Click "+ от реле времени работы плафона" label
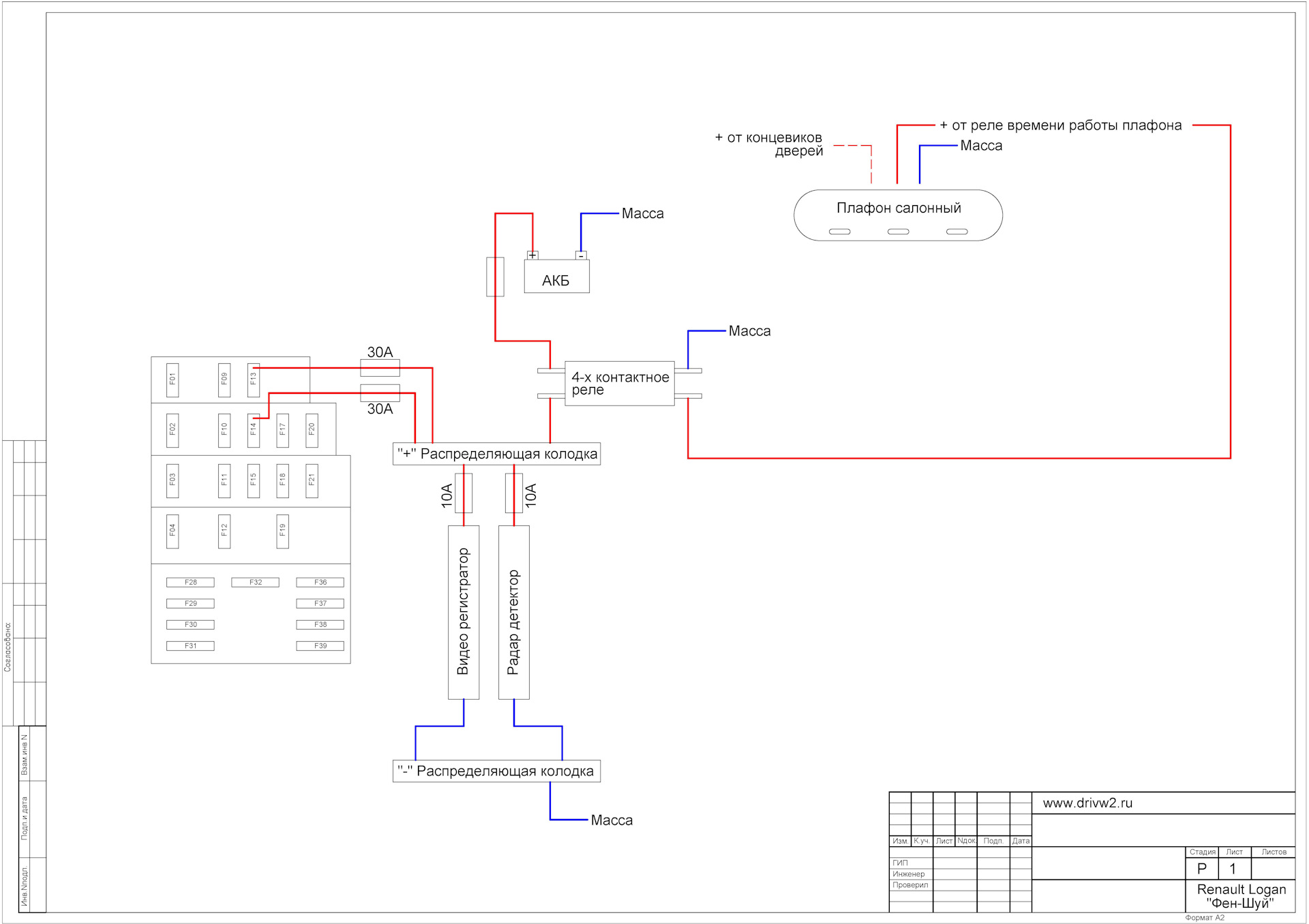The image size is (1309, 924). pos(1061,125)
